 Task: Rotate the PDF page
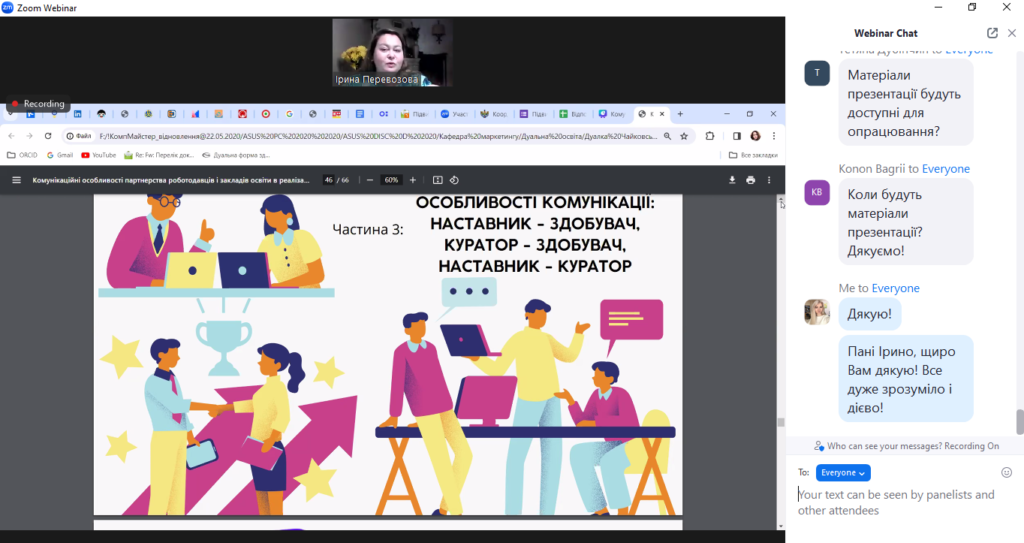coord(454,180)
